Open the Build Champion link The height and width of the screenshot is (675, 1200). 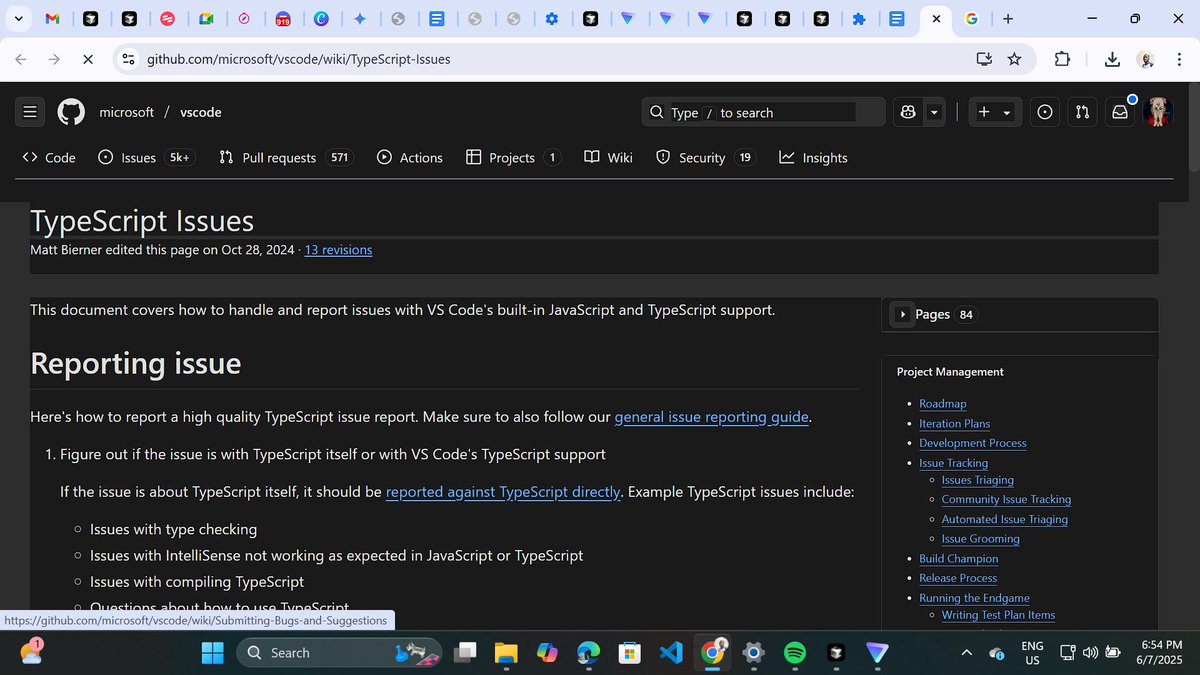(x=959, y=558)
